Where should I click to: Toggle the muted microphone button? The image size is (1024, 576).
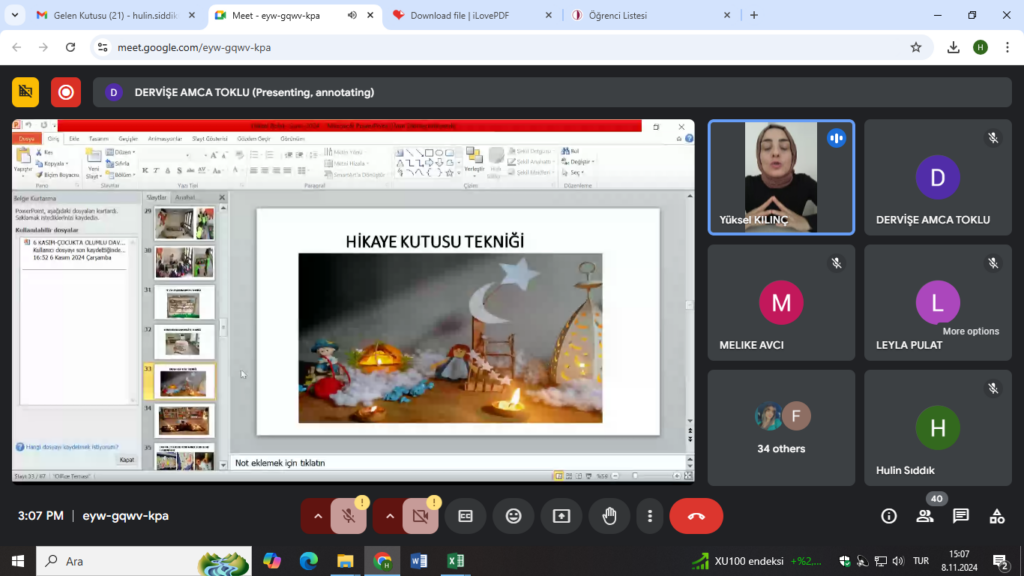[x=348, y=516]
